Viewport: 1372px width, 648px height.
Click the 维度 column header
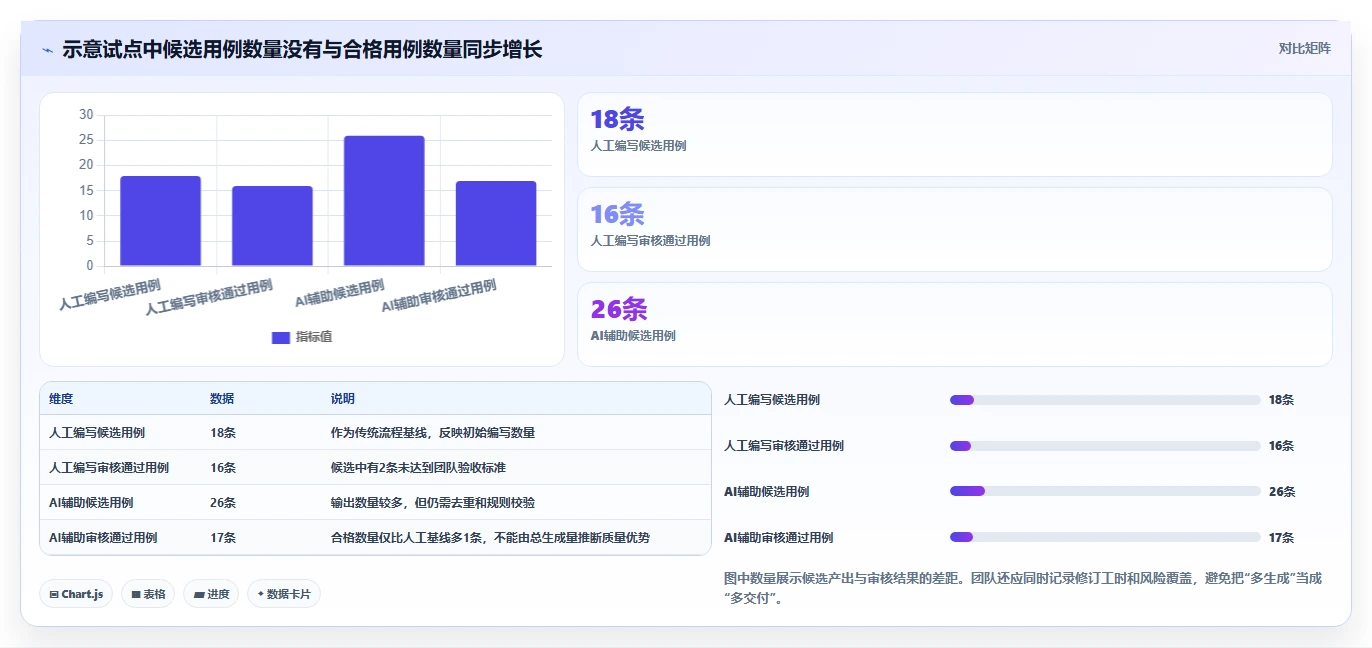[61, 398]
